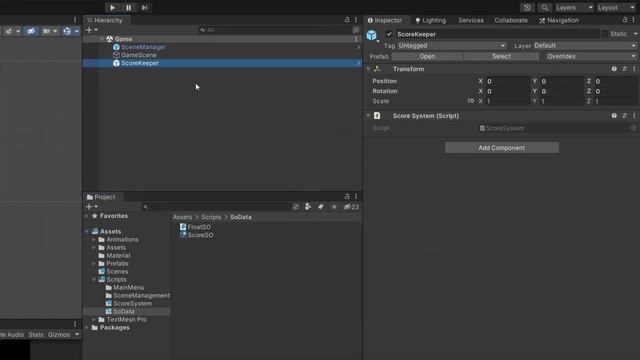Open Transform preset selector icon
Image resolution: width=640 pixels, height=360 pixels.
[x=624, y=69]
